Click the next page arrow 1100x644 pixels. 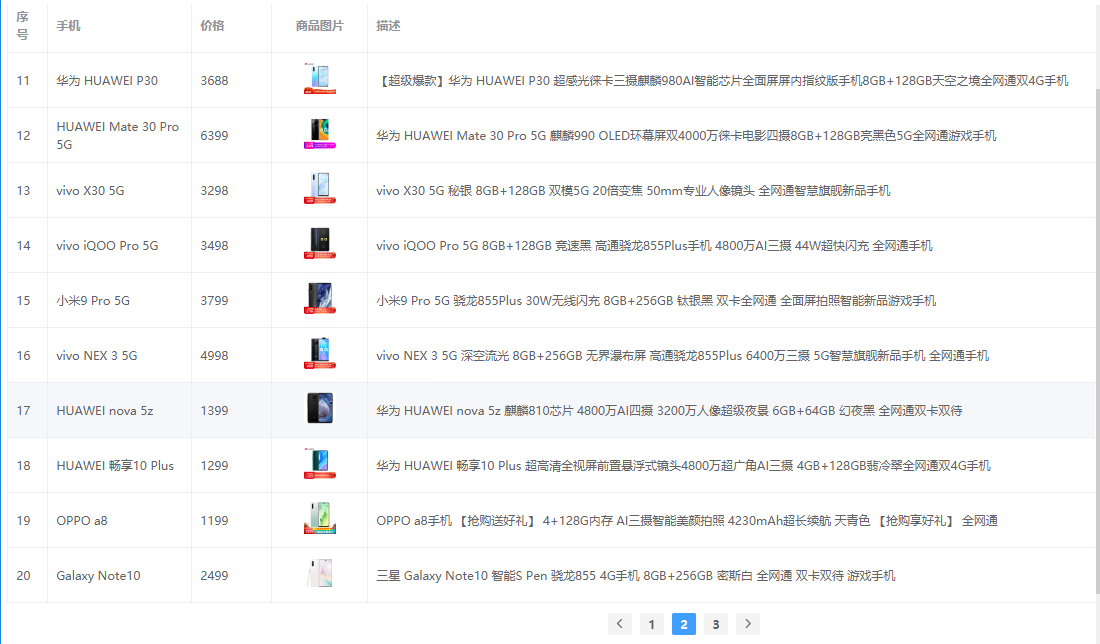tap(748, 623)
